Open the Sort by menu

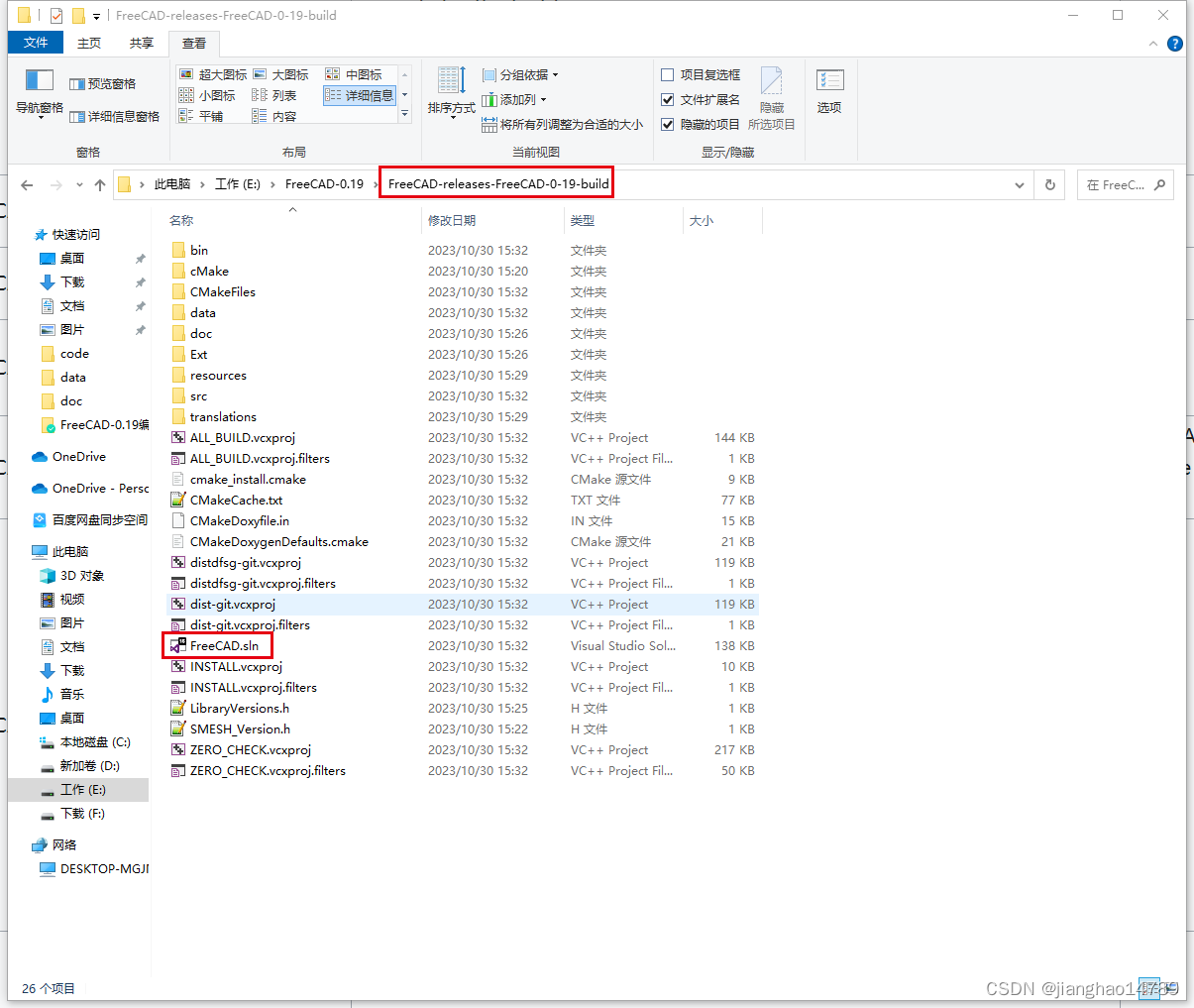click(x=451, y=92)
